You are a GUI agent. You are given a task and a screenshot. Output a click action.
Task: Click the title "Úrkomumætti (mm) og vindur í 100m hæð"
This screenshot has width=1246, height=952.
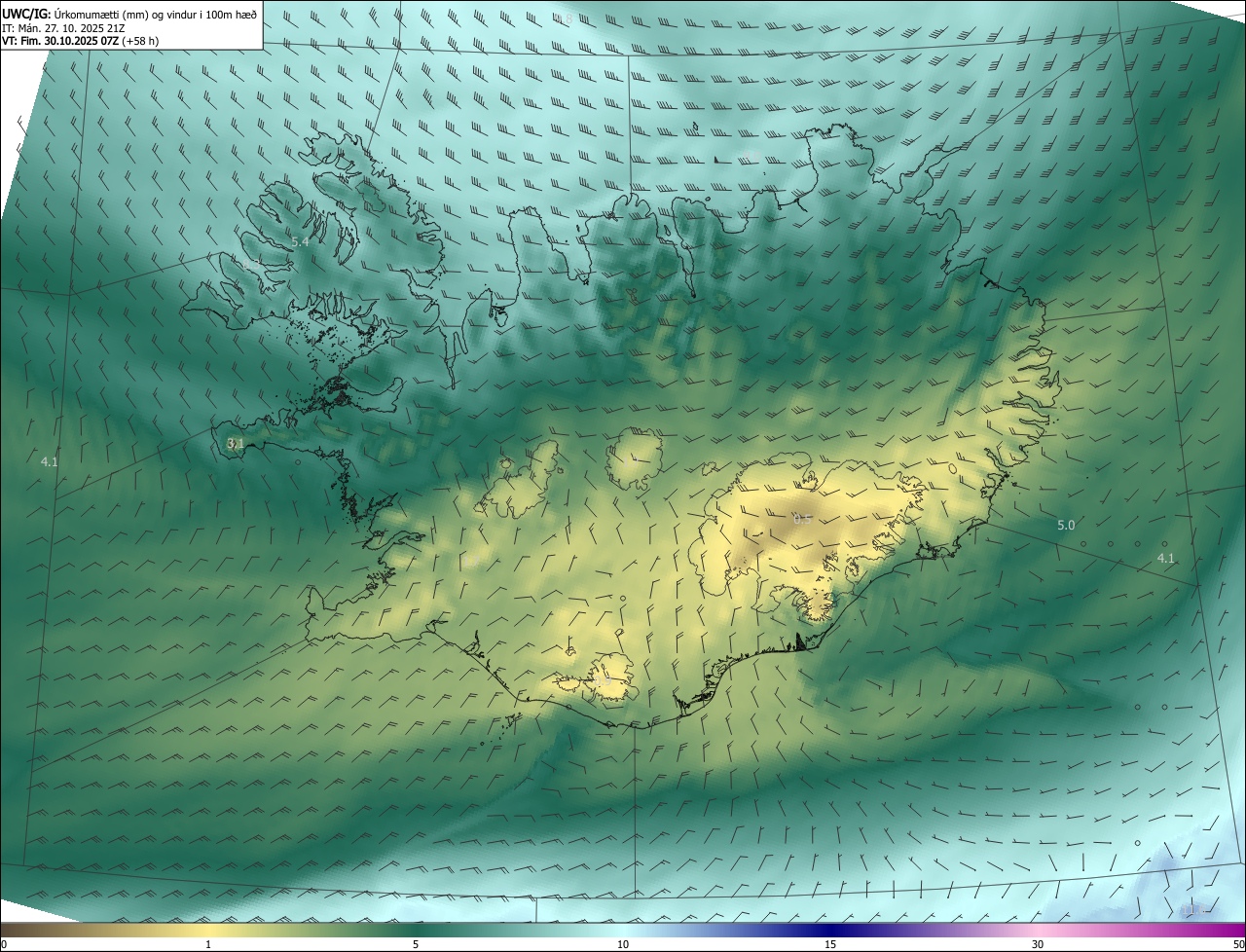tap(156, 15)
